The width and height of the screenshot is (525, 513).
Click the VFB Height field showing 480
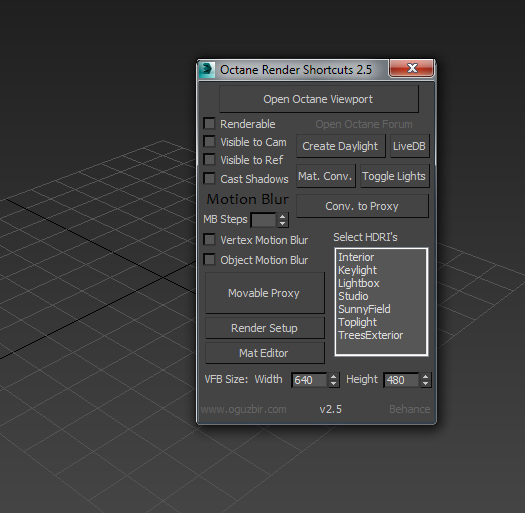click(x=401, y=380)
